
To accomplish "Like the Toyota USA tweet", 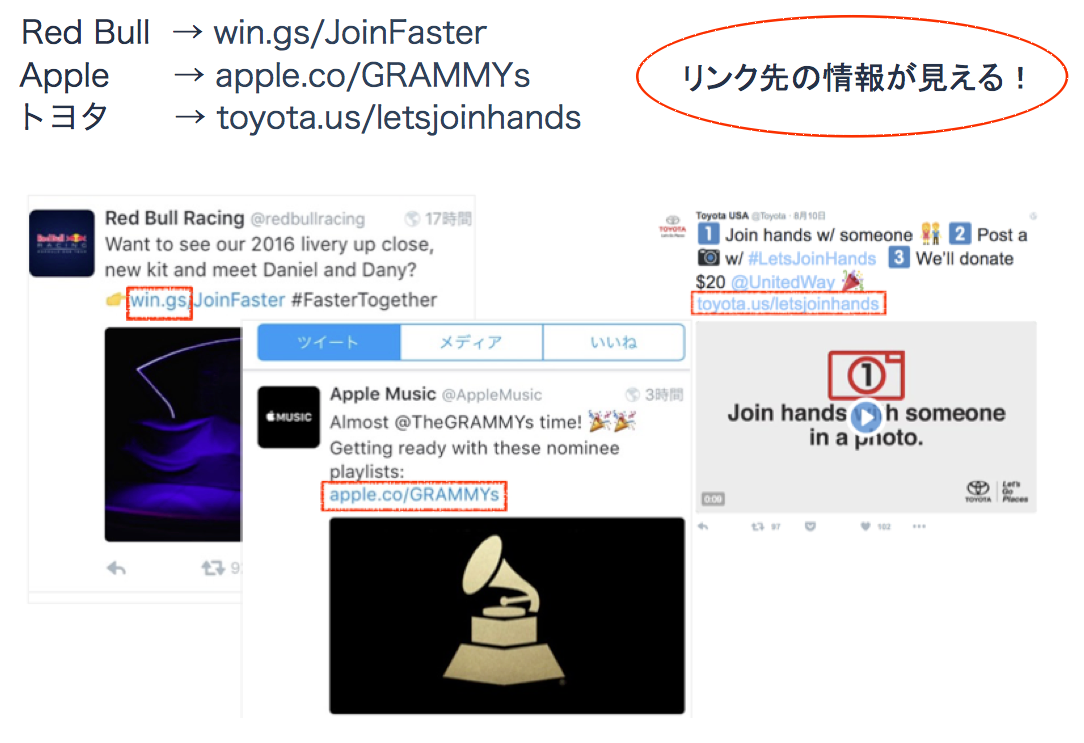I will pos(865,527).
